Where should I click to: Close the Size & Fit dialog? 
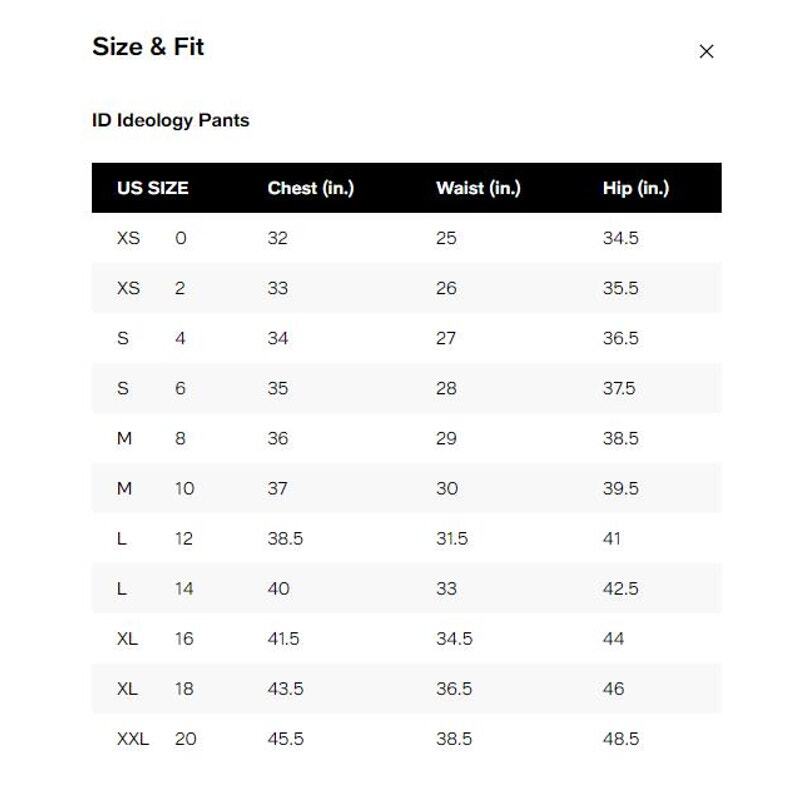[x=706, y=51]
